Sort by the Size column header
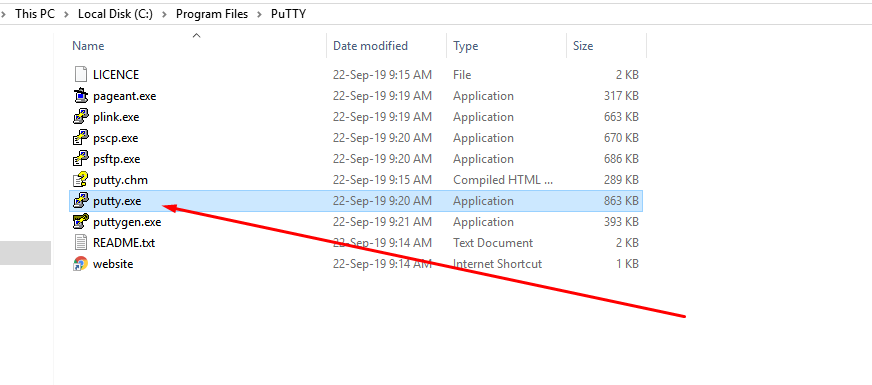 [583, 46]
